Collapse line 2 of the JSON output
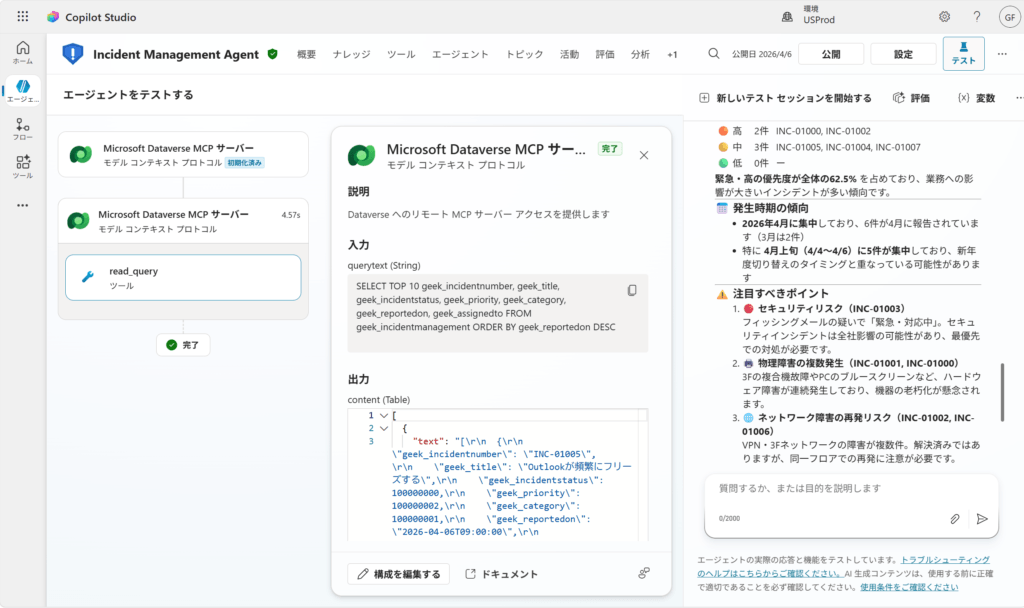The image size is (1024, 608). [x=383, y=428]
